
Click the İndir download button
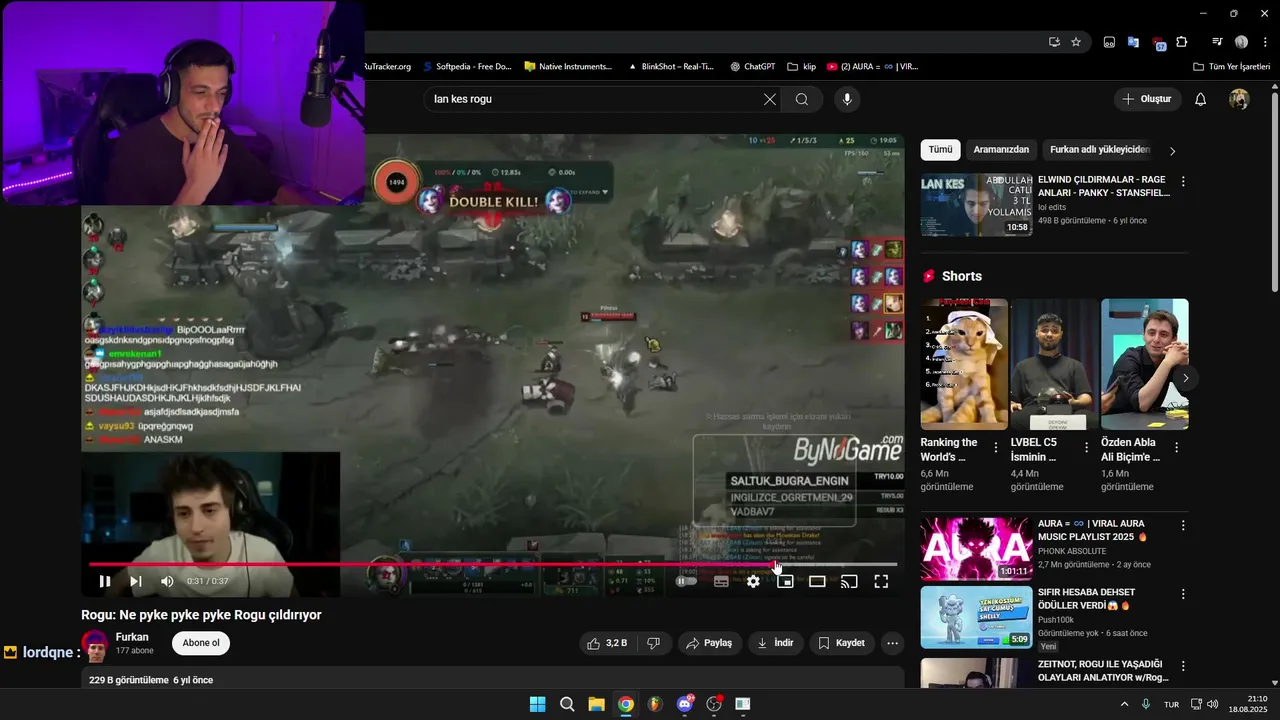click(775, 643)
